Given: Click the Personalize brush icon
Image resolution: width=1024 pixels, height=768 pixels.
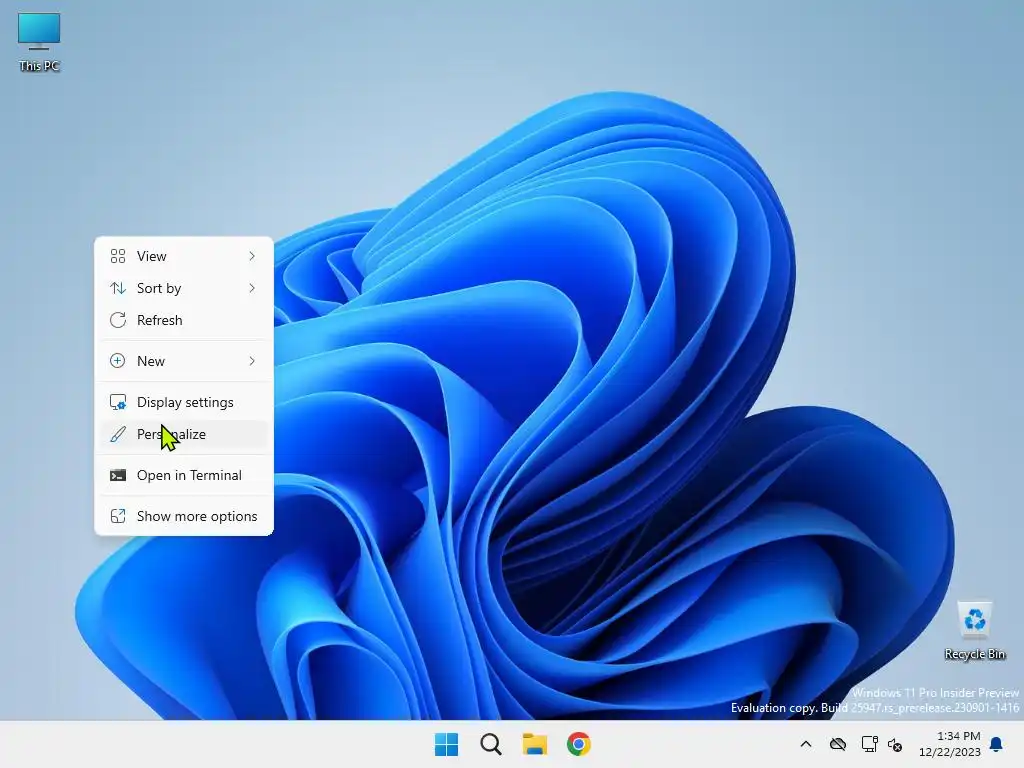Looking at the screenshot, I should (118, 434).
